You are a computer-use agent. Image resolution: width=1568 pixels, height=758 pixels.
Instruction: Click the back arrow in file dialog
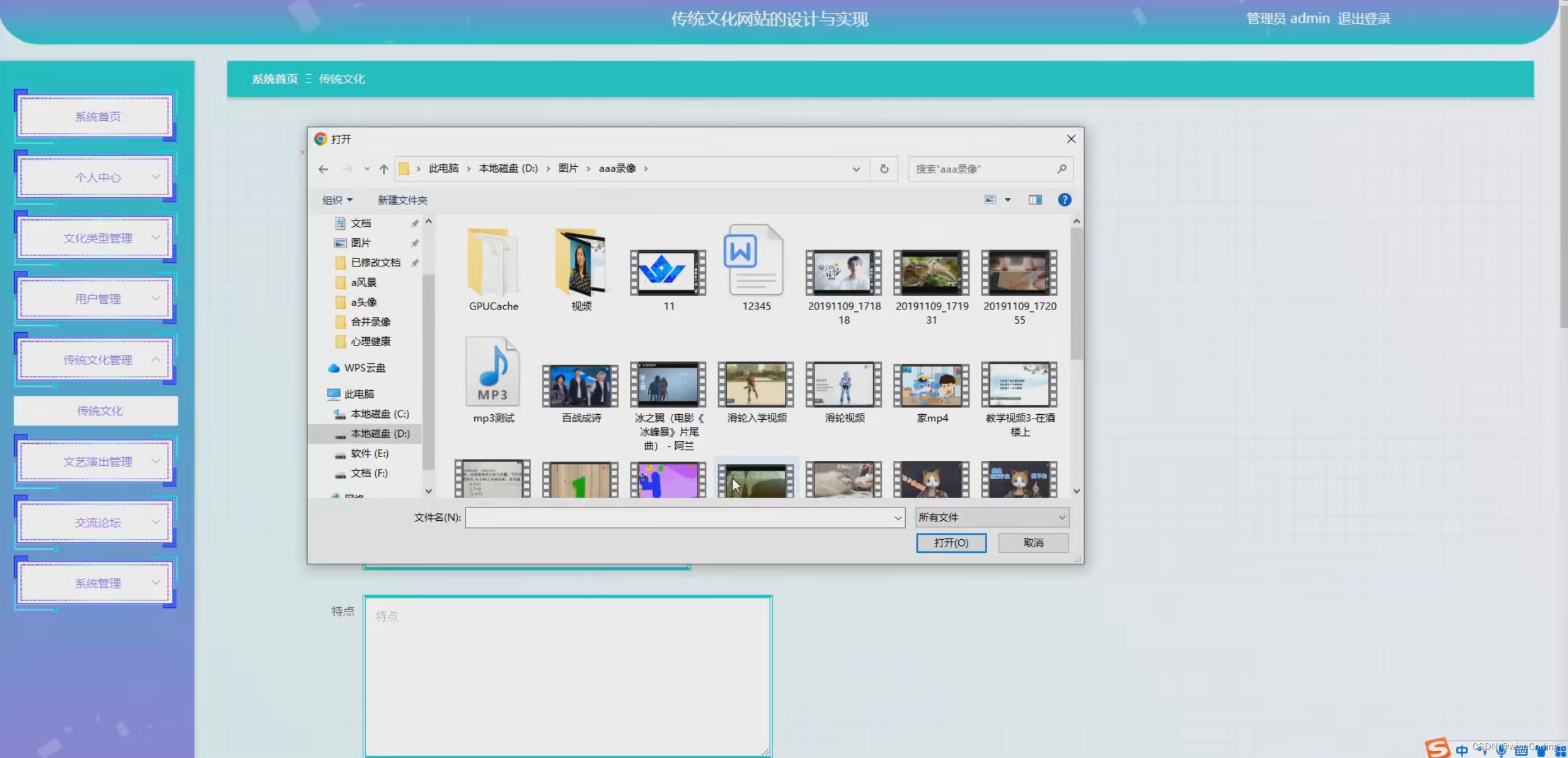(324, 169)
